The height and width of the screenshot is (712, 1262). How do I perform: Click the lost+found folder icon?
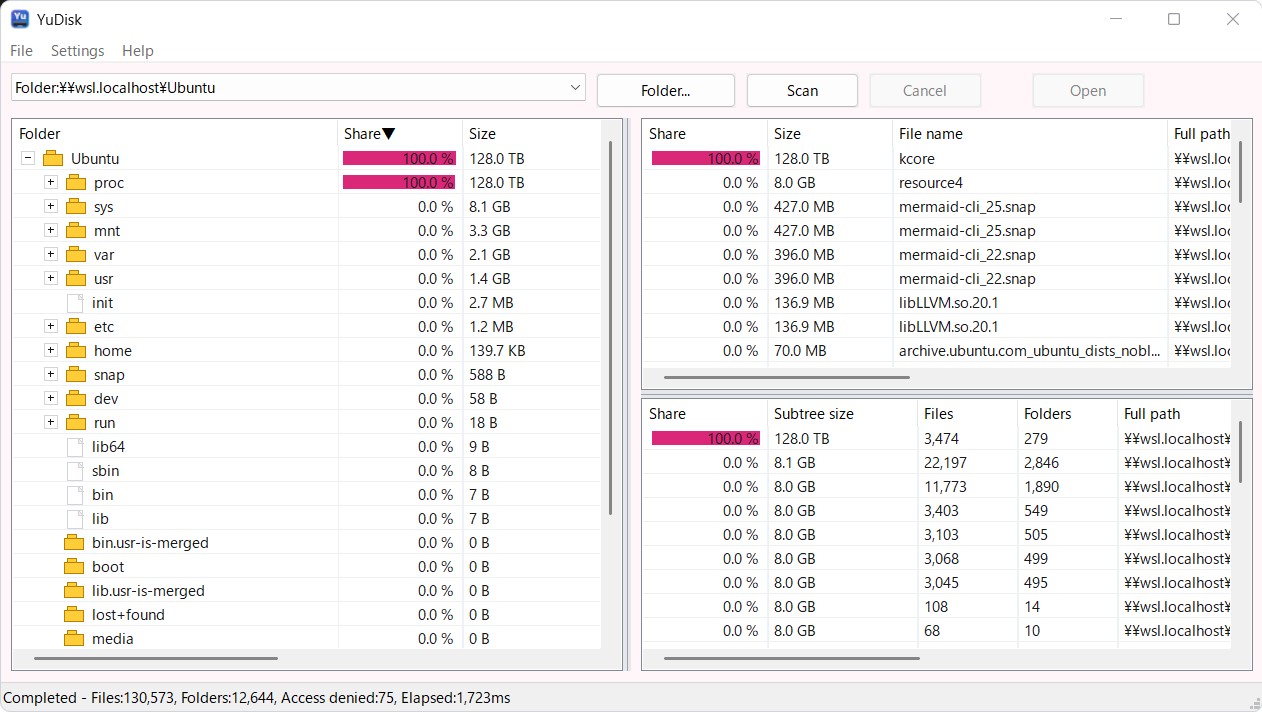click(74, 614)
